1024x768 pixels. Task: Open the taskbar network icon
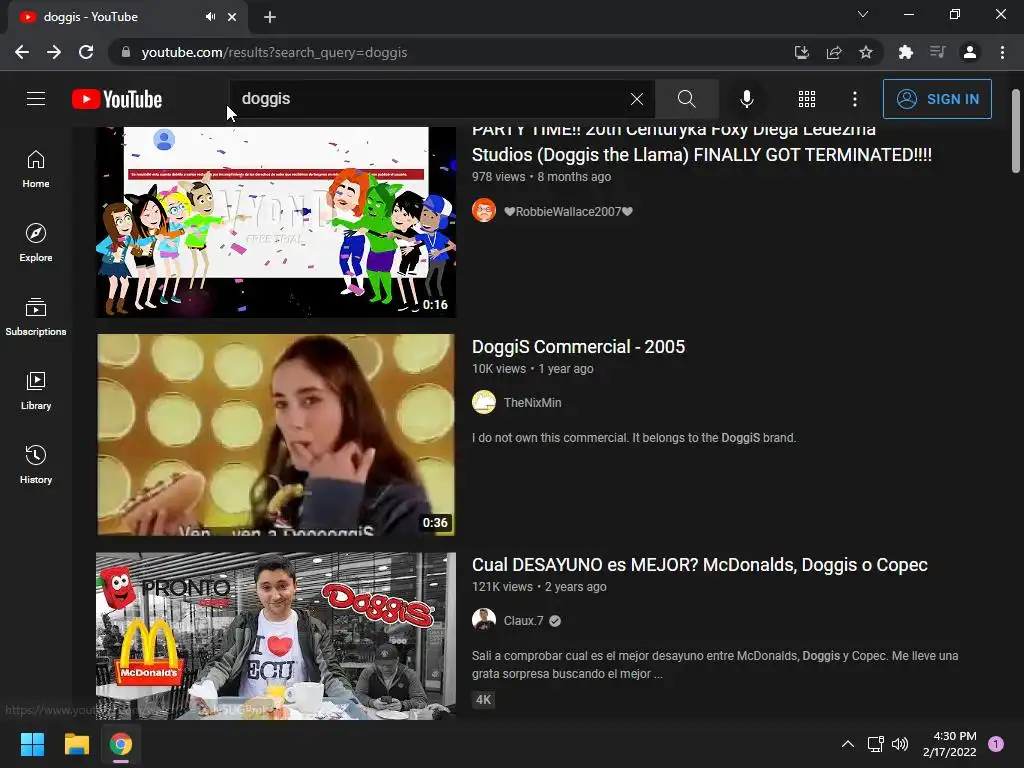(875, 744)
